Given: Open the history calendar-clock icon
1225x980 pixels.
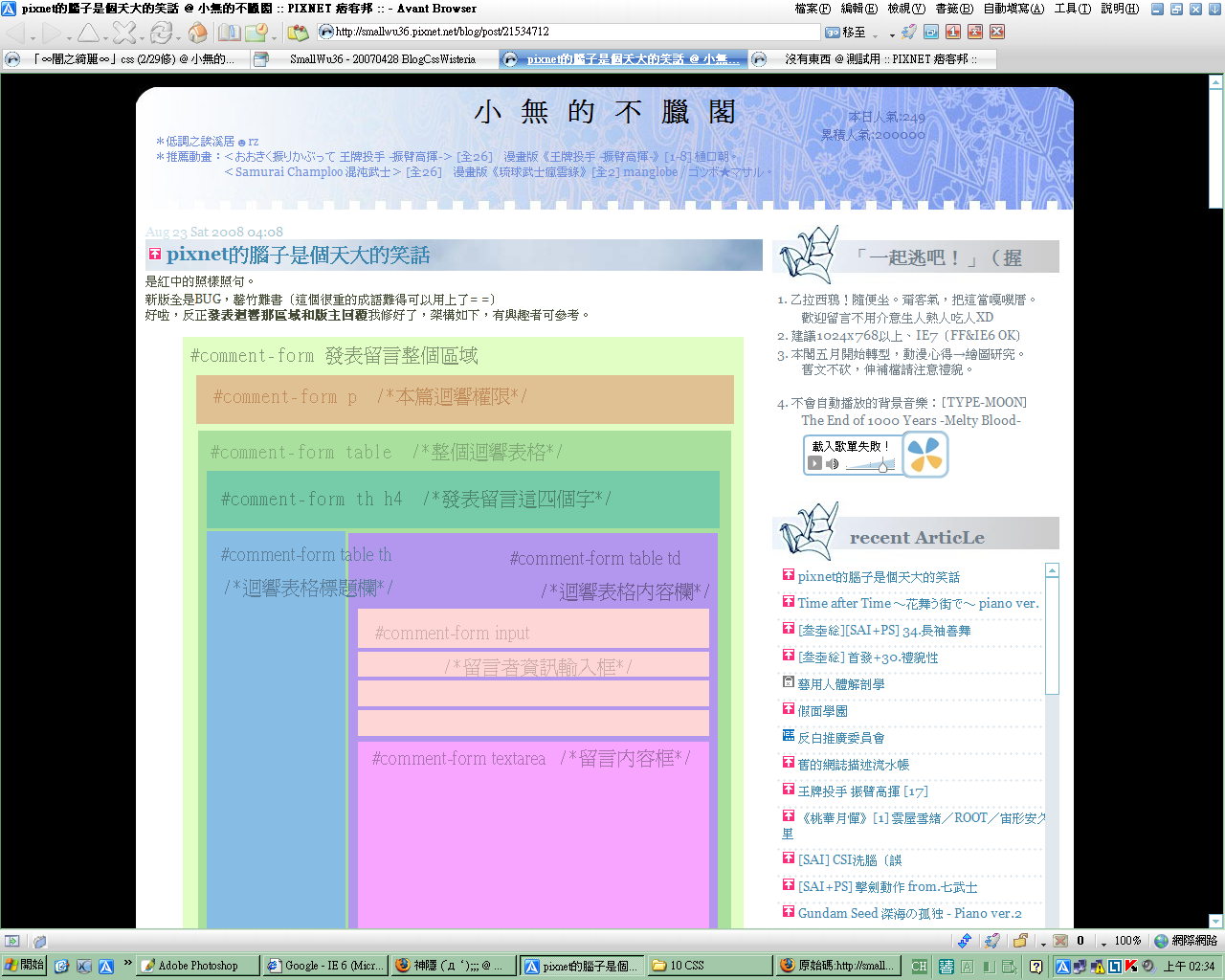Looking at the screenshot, I should click(256, 33).
